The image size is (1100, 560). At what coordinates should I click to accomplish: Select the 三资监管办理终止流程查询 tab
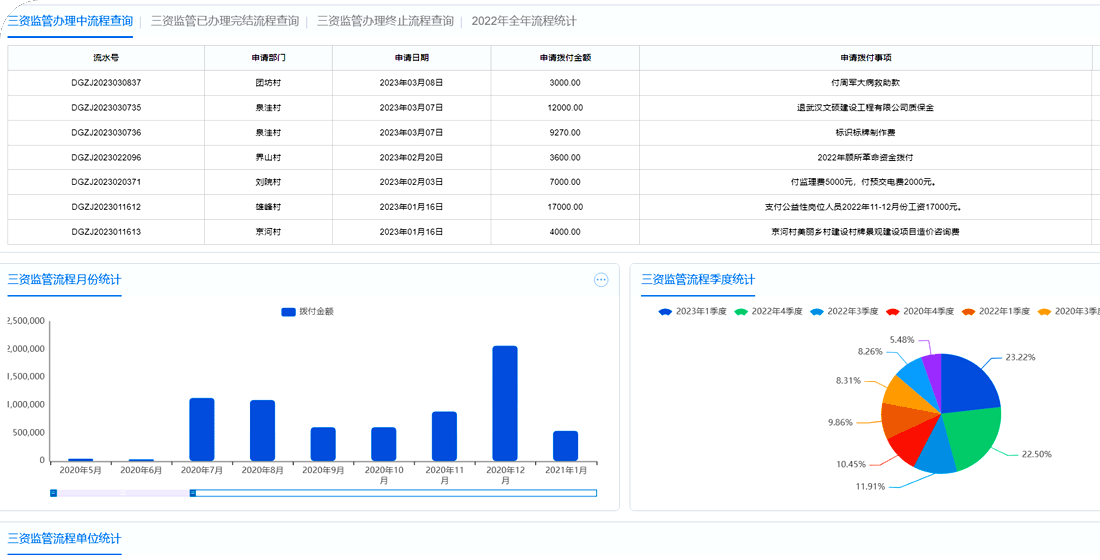pyautogui.click(x=385, y=21)
